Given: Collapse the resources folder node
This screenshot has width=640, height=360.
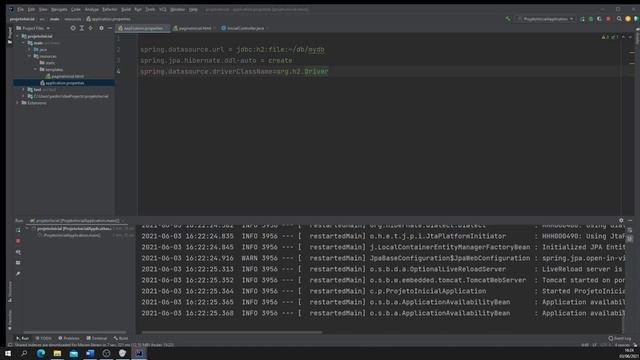Looking at the screenshot, I should tap(29, 56).
